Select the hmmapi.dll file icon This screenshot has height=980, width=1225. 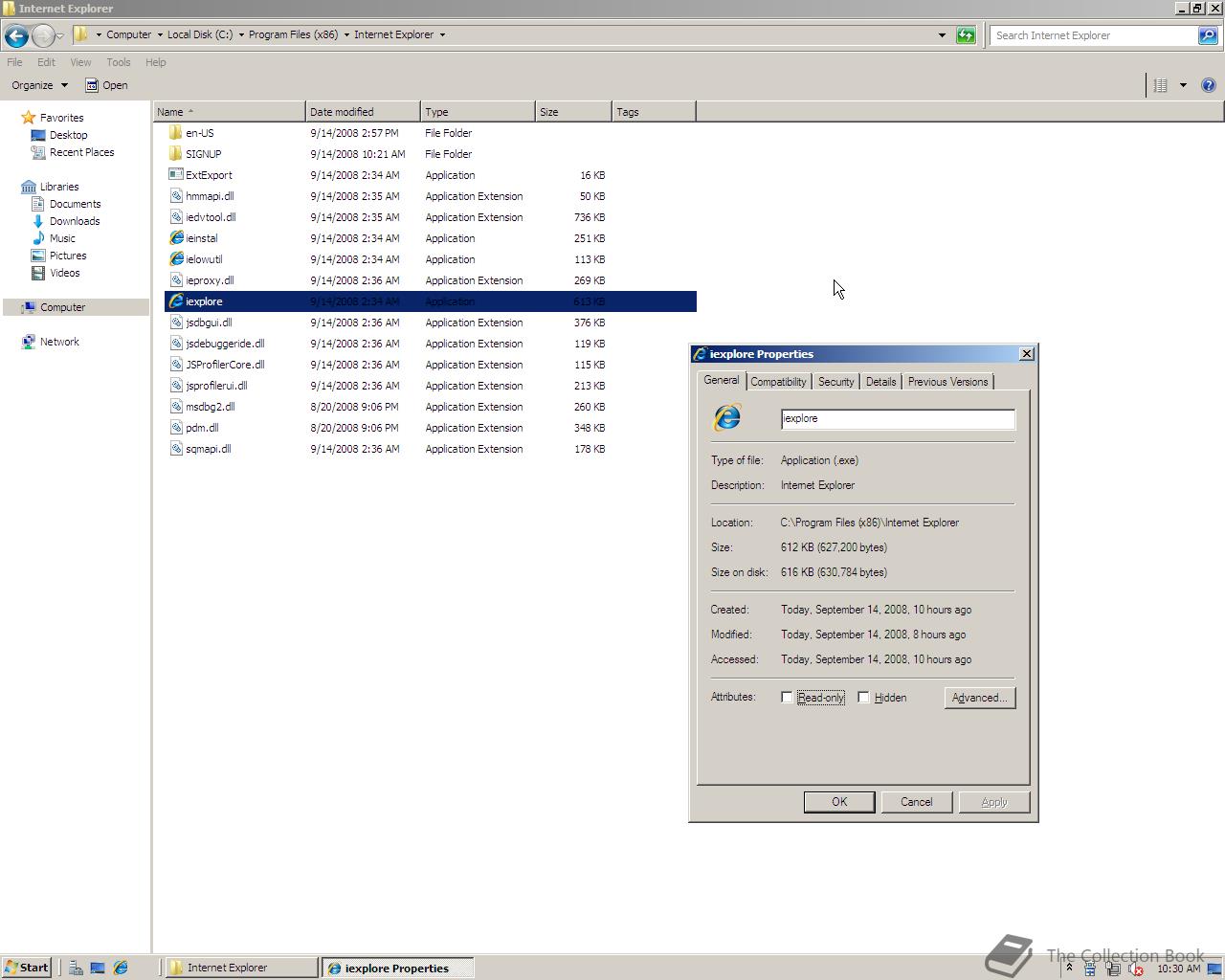pyautogui.click(x=175, y=196)
